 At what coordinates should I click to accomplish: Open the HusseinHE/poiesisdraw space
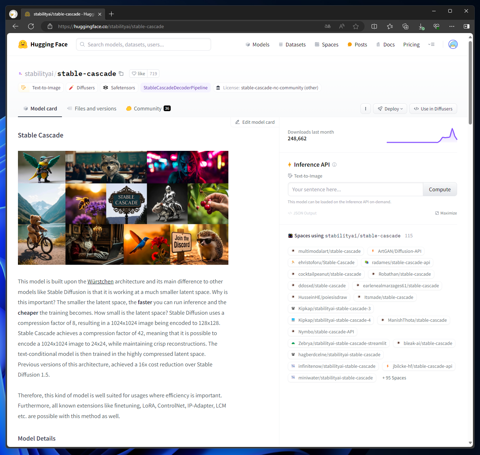point(319,297)
